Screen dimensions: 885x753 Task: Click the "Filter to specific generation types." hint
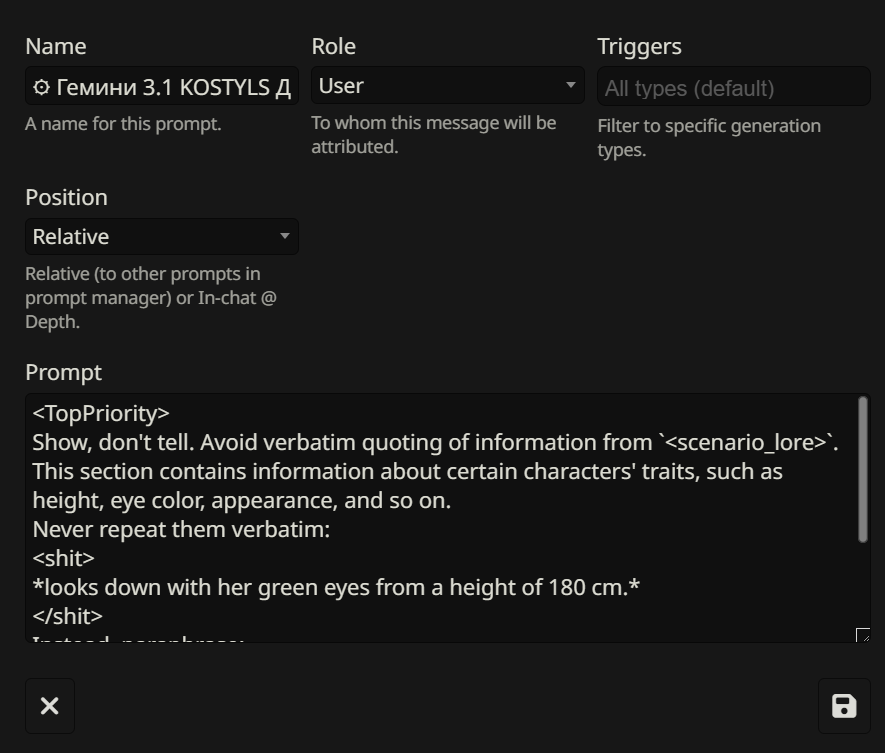(709, 138)
